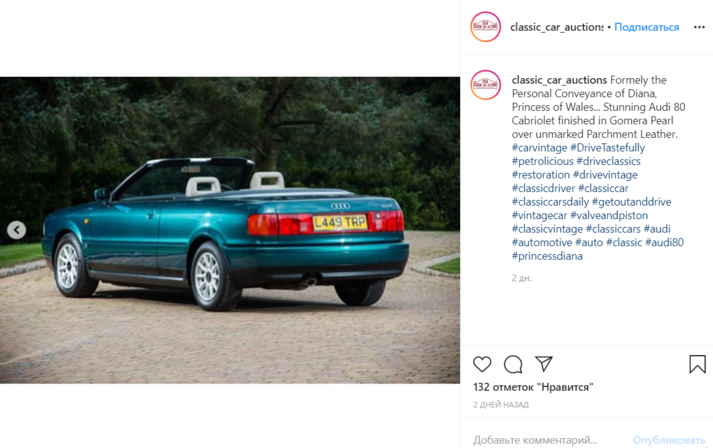This screenshot has height=448, width=713.
Task: Open the #audi80 hashtag
Action: pos(664,242)
